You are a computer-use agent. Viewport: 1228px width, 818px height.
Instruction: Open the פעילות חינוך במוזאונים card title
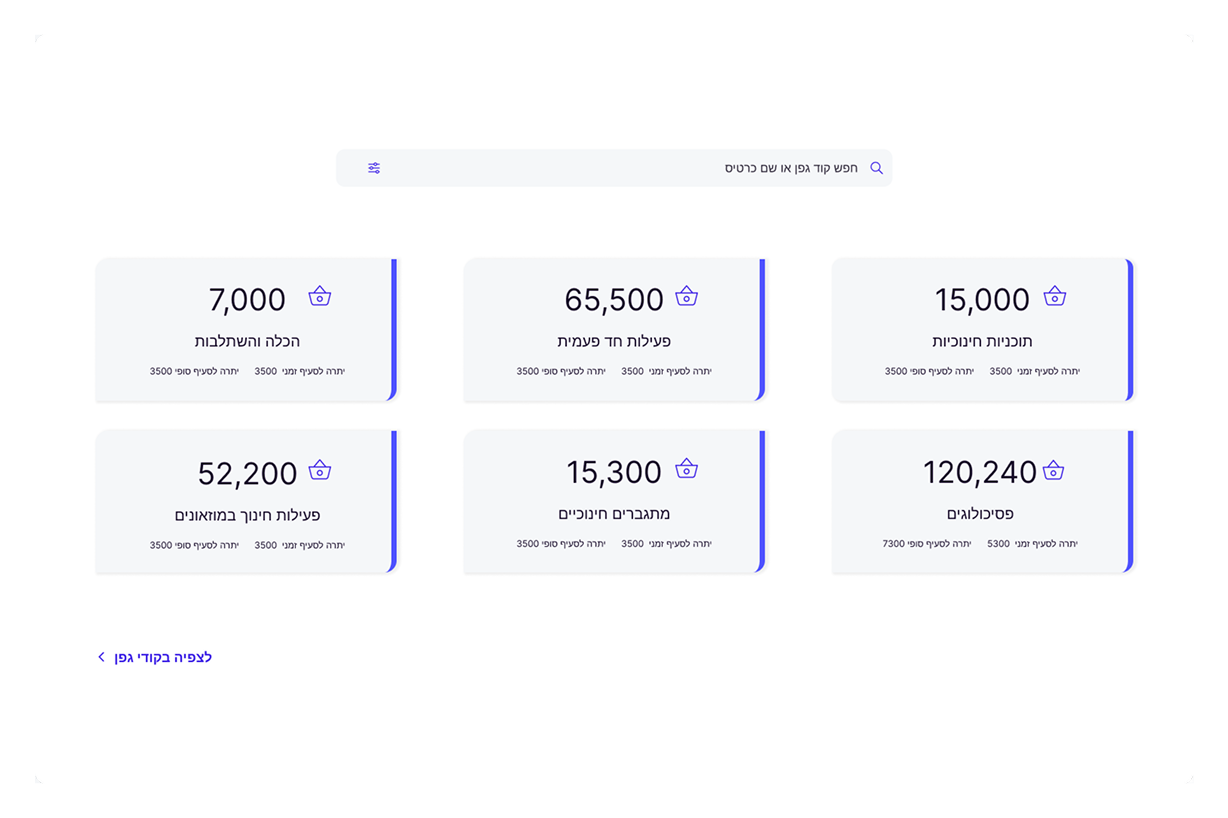247,515
